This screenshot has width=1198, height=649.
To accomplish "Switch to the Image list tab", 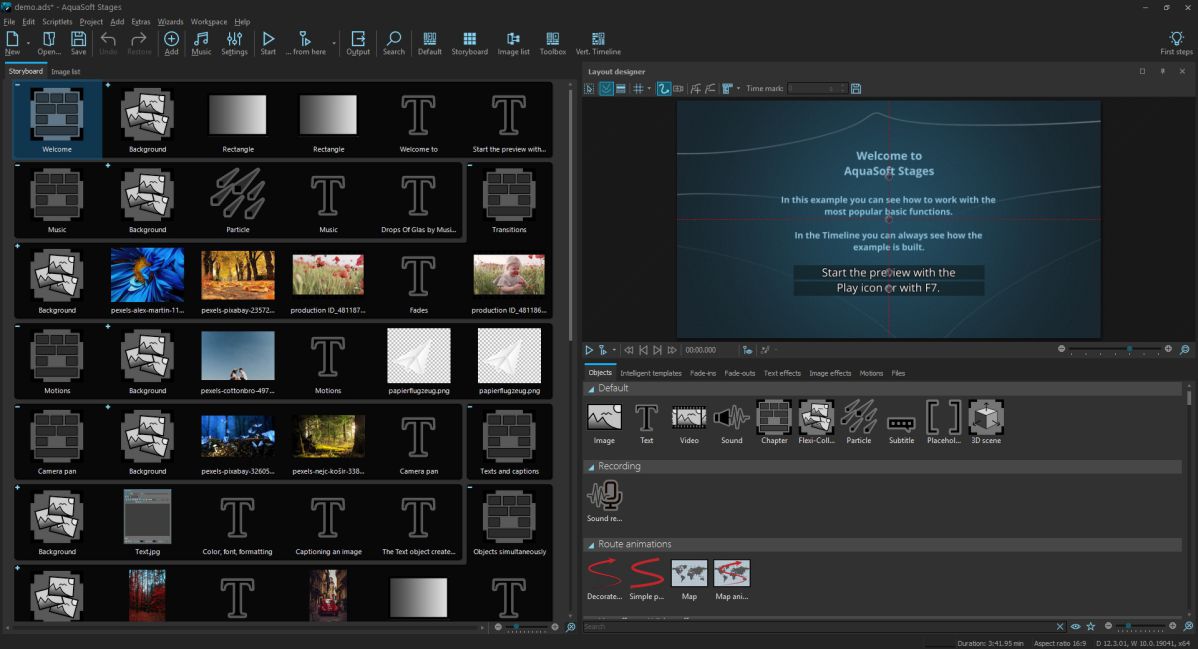I will pyautogui.click(x=66, y=71).
